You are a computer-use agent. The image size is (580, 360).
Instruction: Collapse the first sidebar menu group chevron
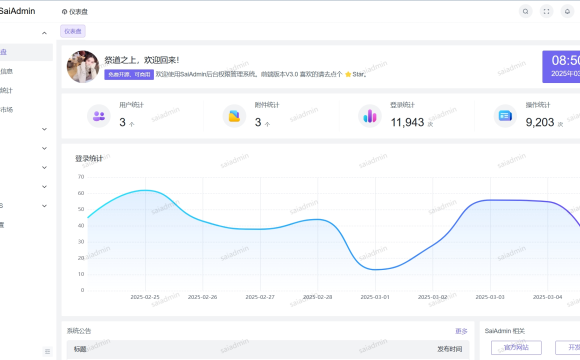tap(44, 33)
